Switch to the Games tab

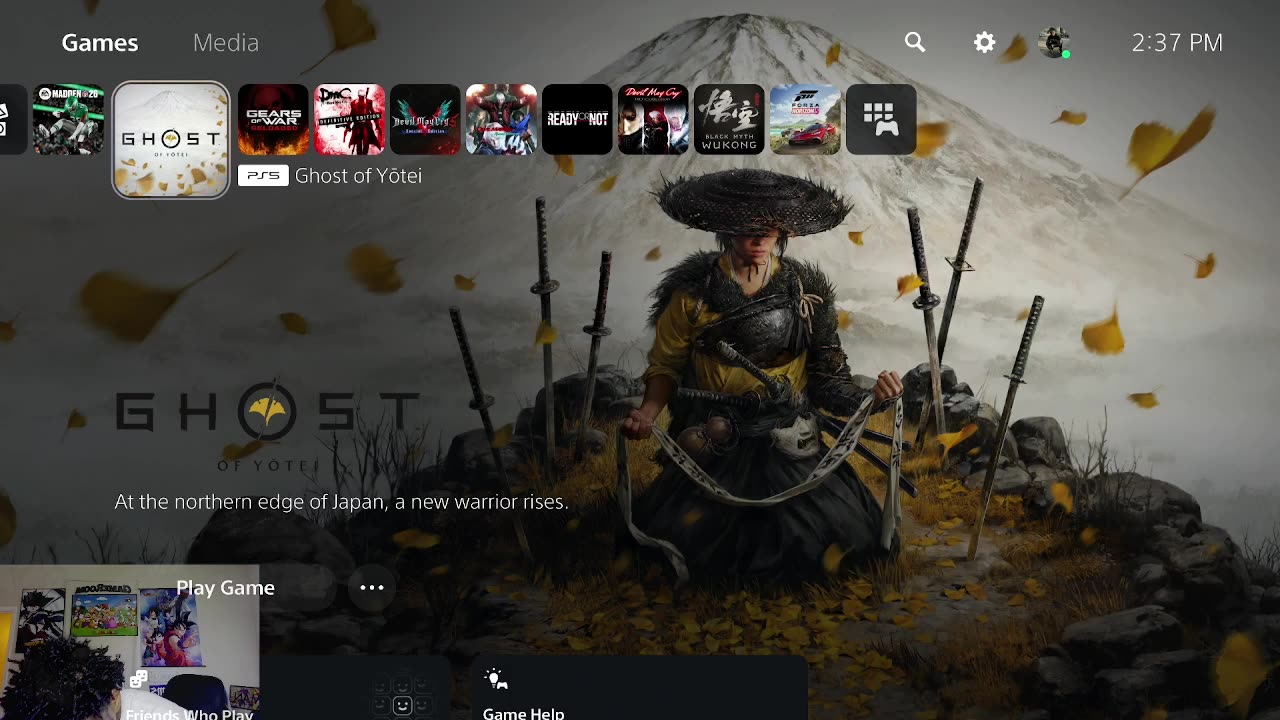[100, 42]
